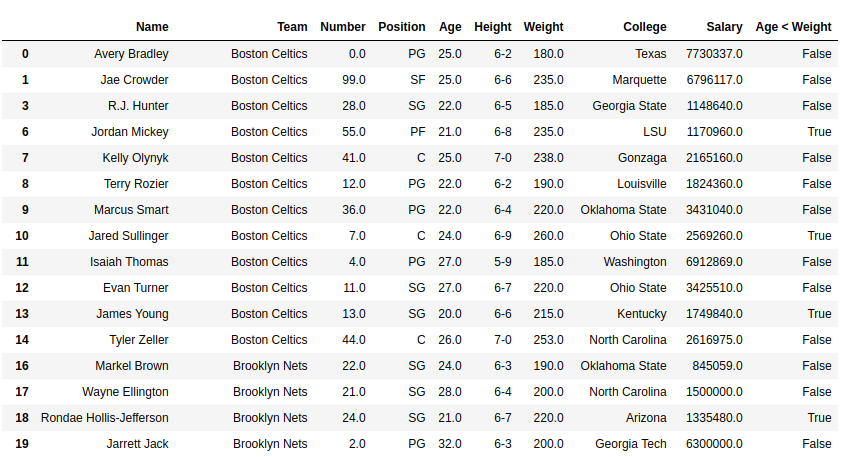This screenshot has width=845, height=457.
Task: Select the Position column header
Action: [401, 27]
